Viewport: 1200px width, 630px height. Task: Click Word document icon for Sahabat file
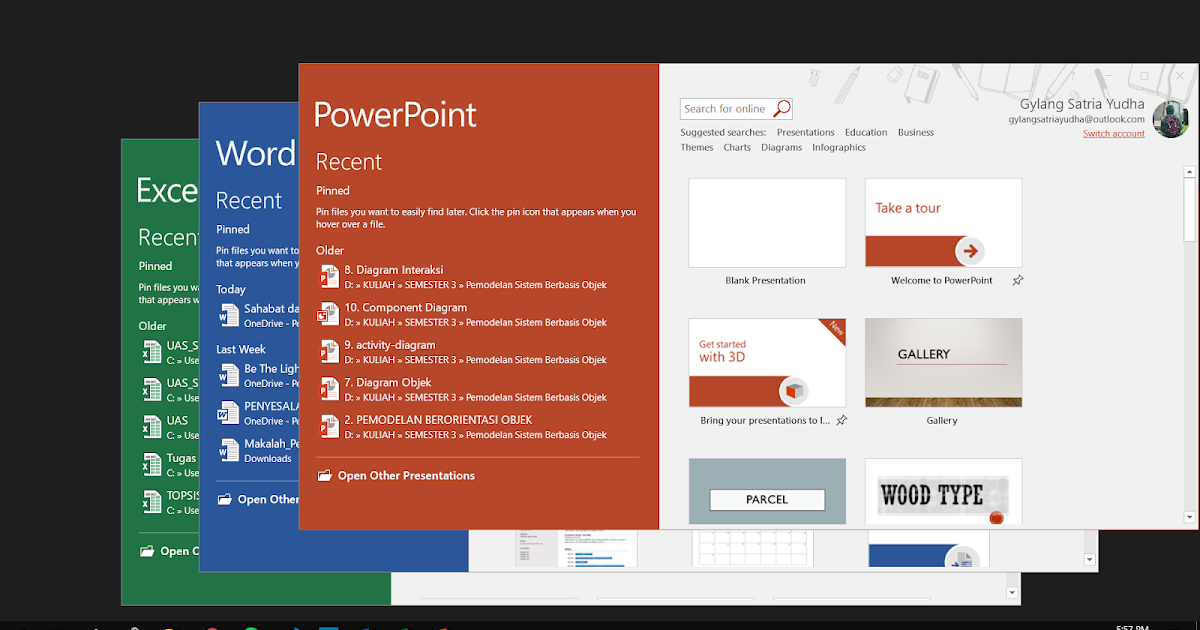tap(228, 315)
